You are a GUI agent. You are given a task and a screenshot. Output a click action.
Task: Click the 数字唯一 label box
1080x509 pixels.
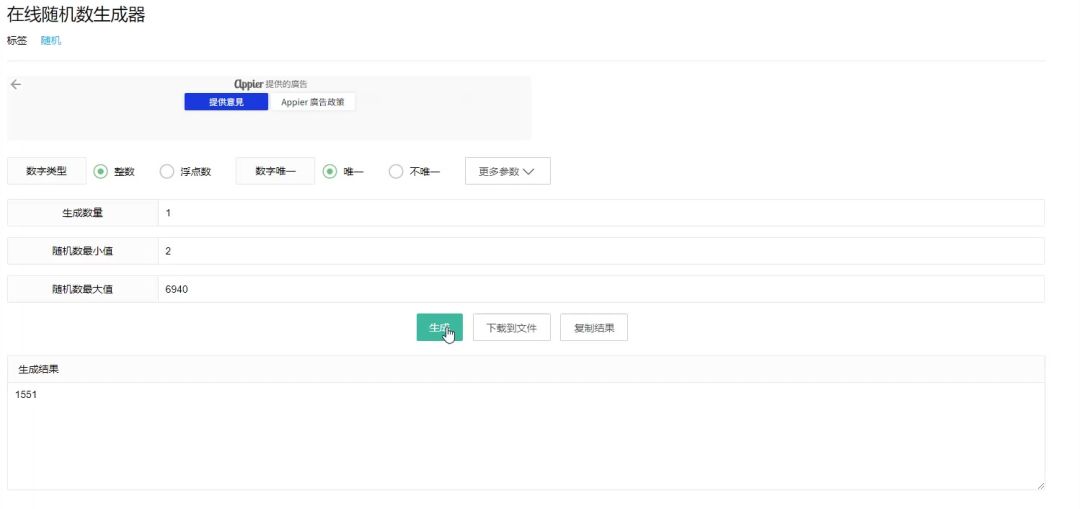coord(275,171)
